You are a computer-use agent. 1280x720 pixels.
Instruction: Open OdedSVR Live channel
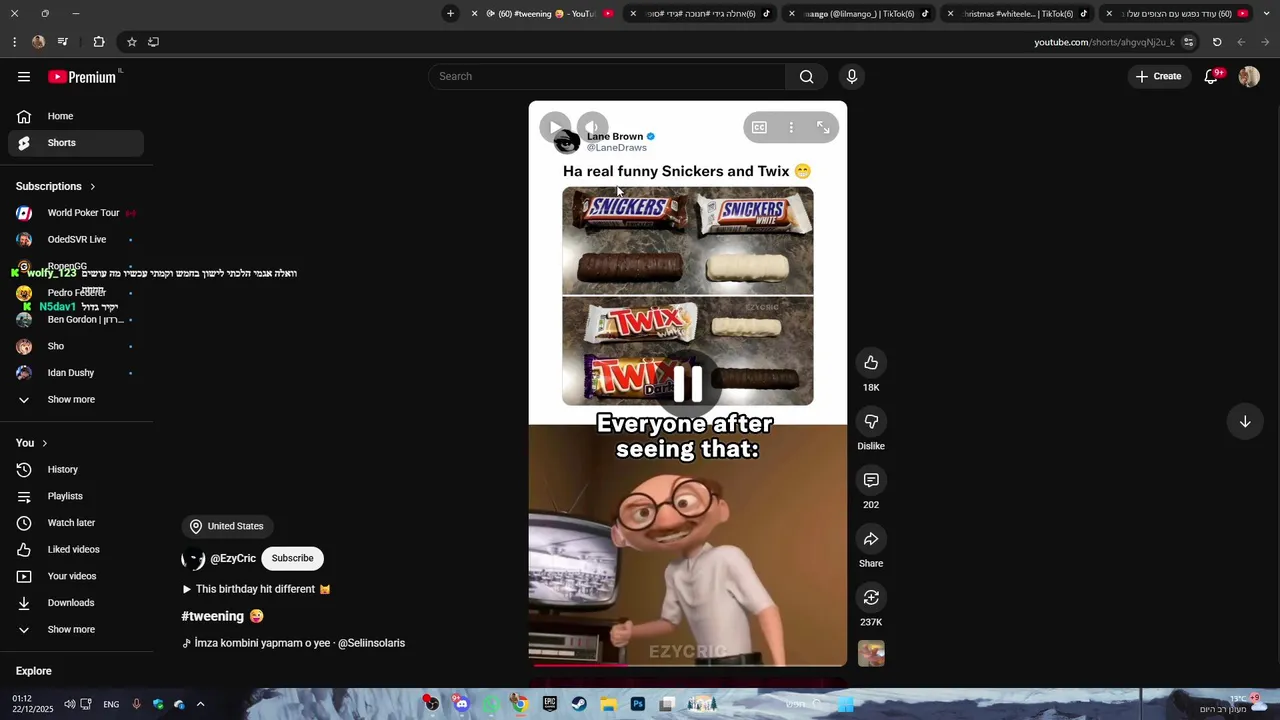[x=76, y=240]
